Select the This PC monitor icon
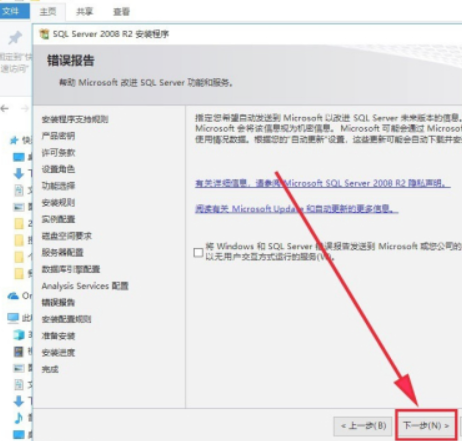This screenshot has width=462, height=441. [x=13, y=318]
